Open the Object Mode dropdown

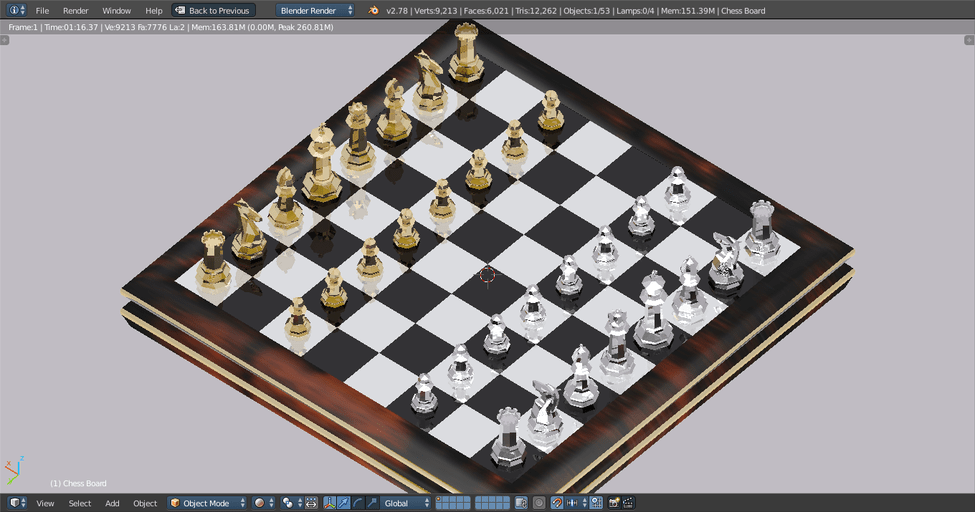206,503
